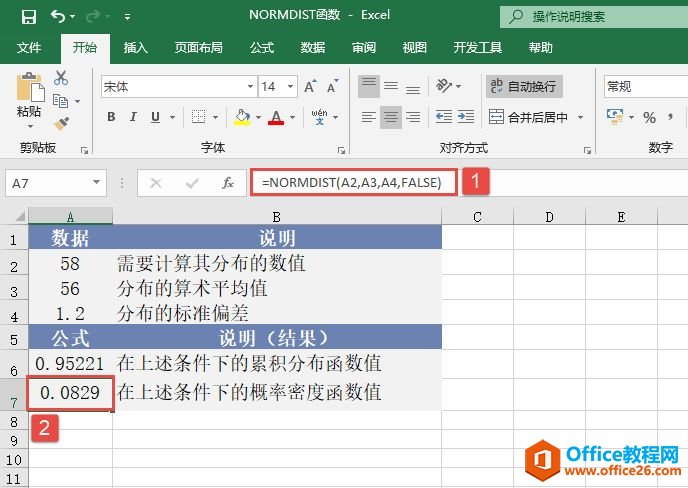The height and width of the screenshot is (488, 688).
Task: Expand the Name Box dropdown arrow
Action: point(97,183)
